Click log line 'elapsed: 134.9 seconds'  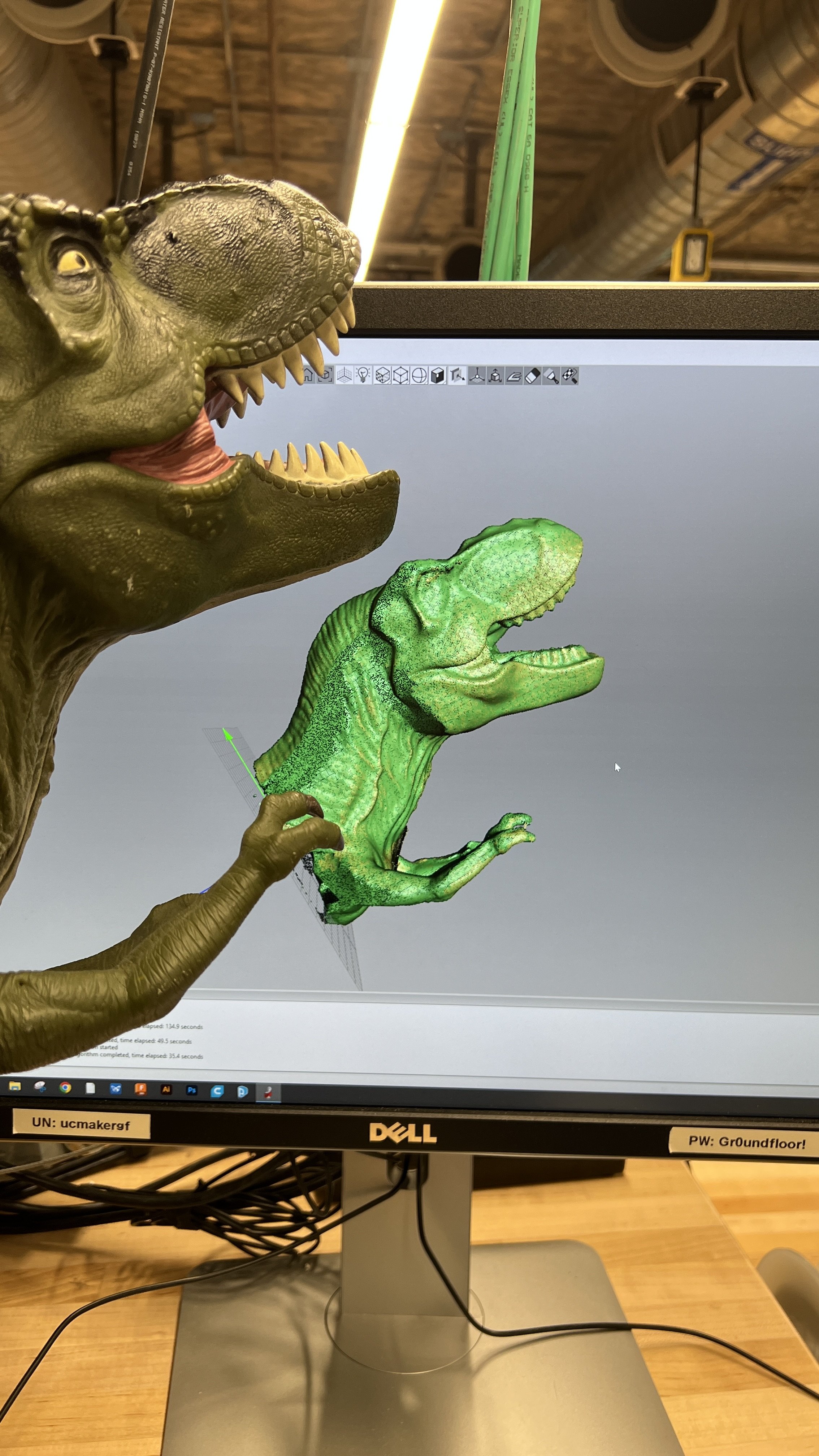tap(172, 1026)
